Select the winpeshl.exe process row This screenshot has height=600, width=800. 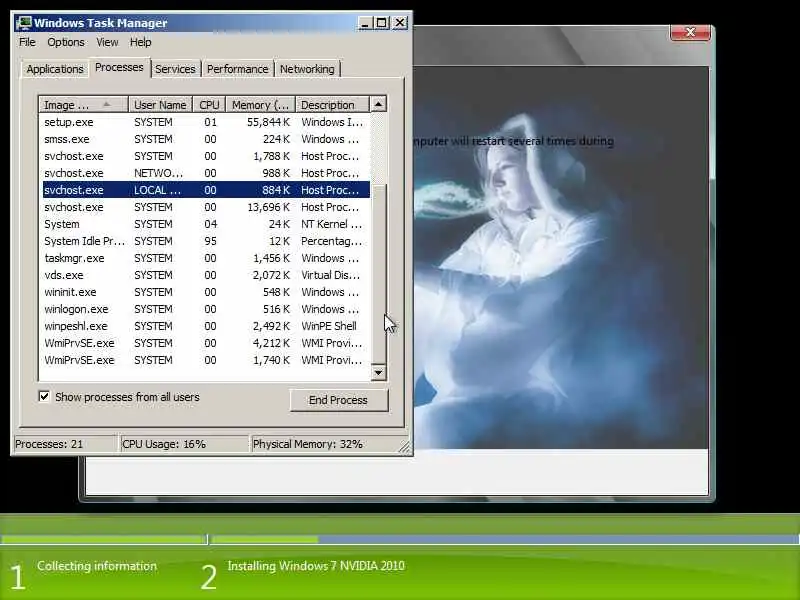pyautogui.click(x=206, y=326)
